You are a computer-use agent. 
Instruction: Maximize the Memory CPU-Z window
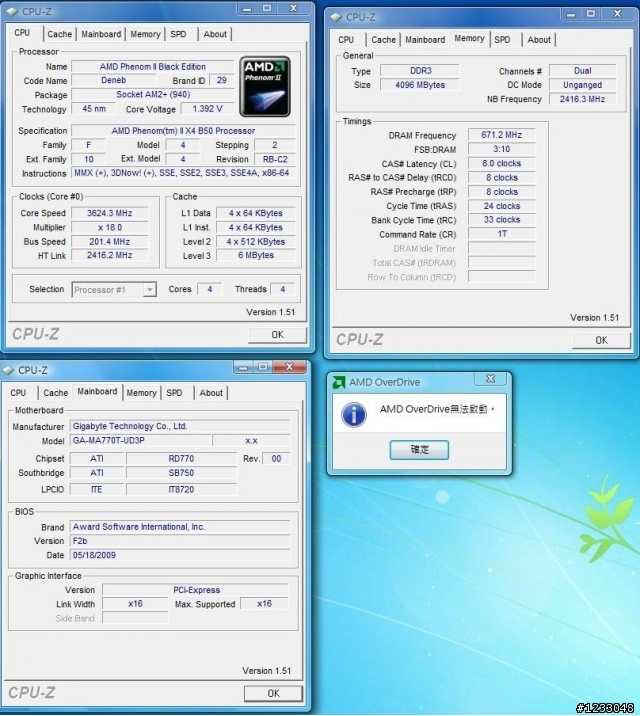[x=591, y=14]
